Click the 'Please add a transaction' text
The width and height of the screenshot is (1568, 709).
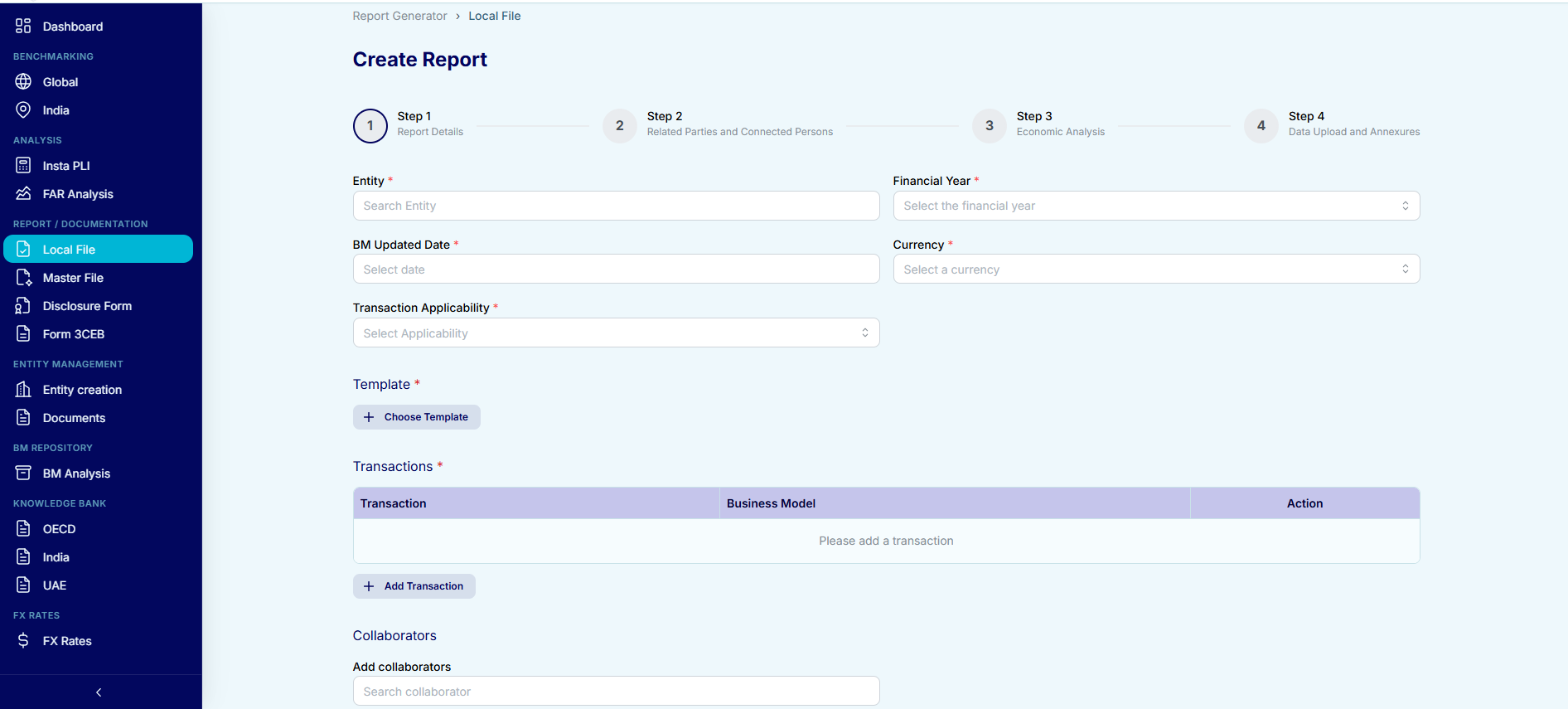886,541
